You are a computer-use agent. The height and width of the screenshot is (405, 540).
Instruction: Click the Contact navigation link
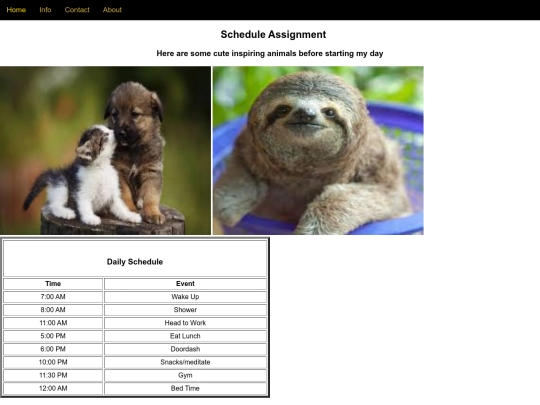[x=77, y=10]
